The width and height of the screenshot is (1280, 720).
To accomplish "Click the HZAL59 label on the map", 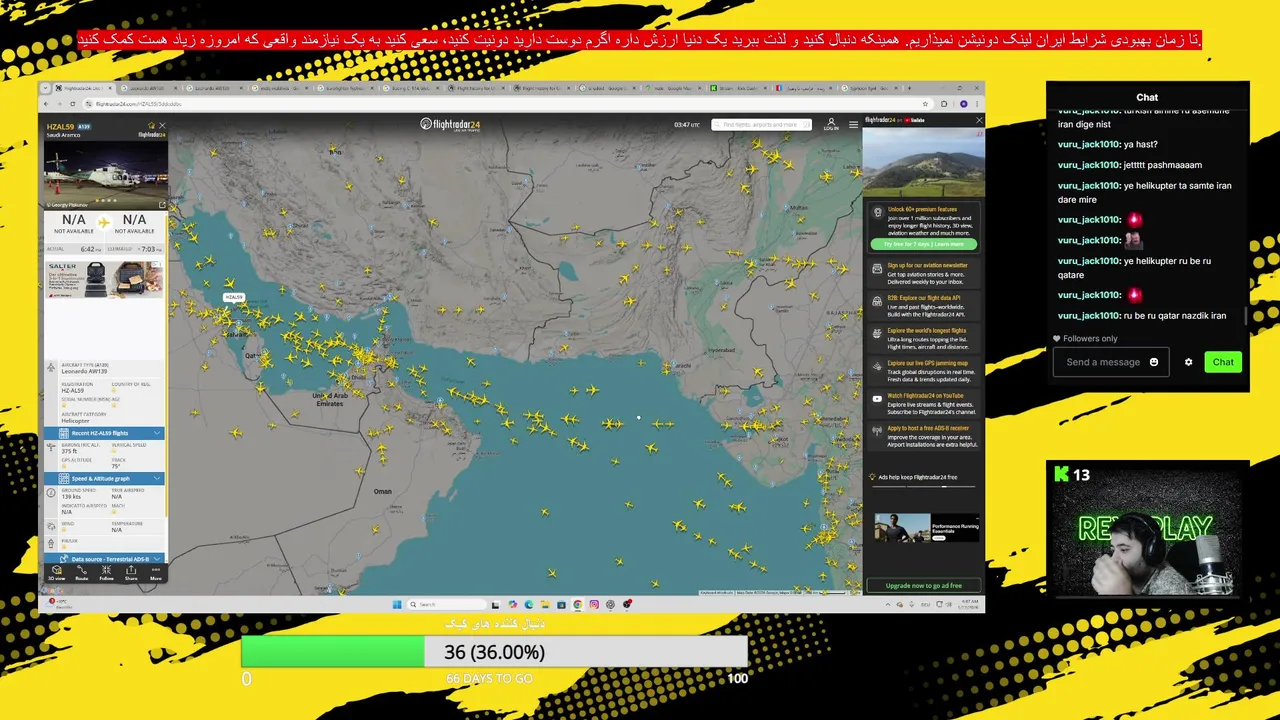I will pyautogui.click(x=234, y=297).
